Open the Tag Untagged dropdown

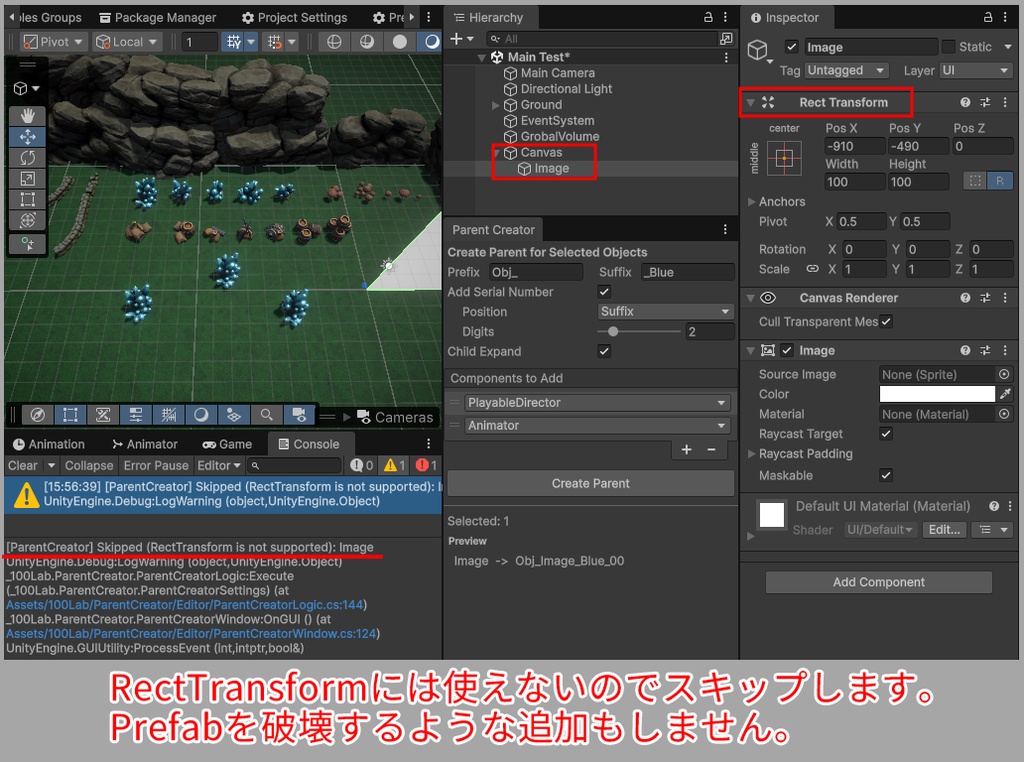846,71
